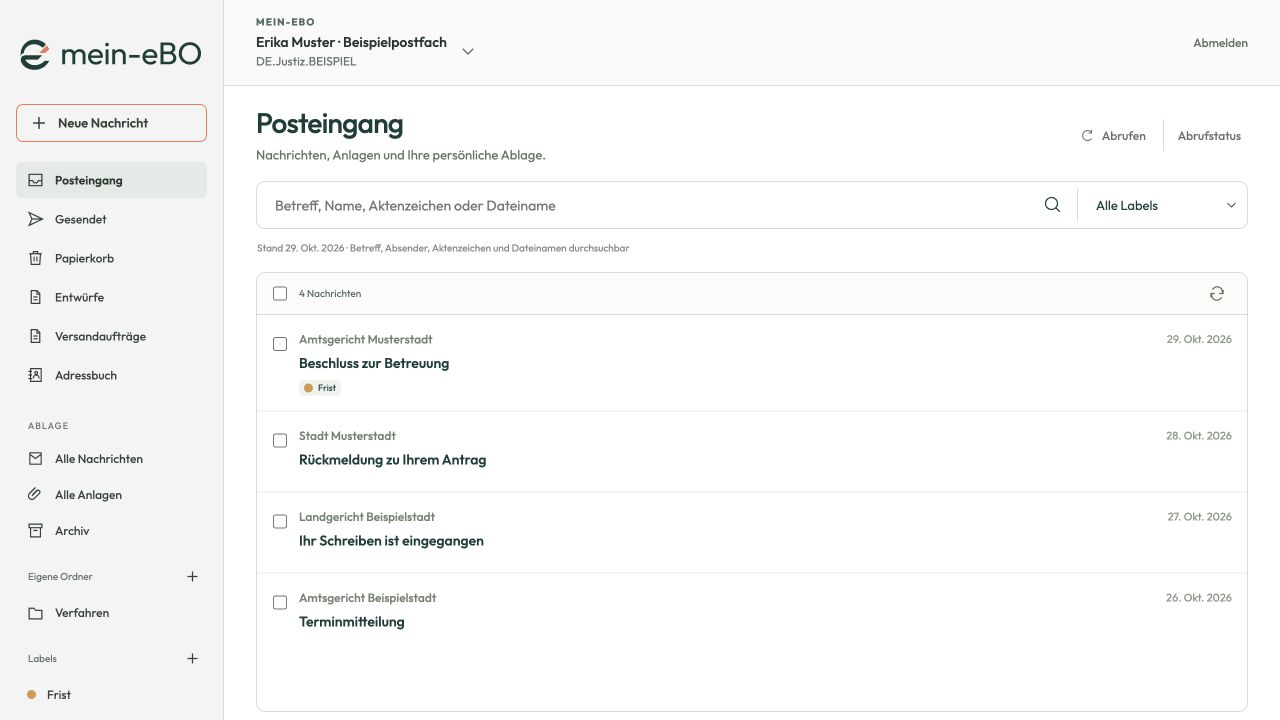This screenshot has width=1280, height=720.
Task: Click the Frist tag on Beschluss message
Action: point(320,388)
